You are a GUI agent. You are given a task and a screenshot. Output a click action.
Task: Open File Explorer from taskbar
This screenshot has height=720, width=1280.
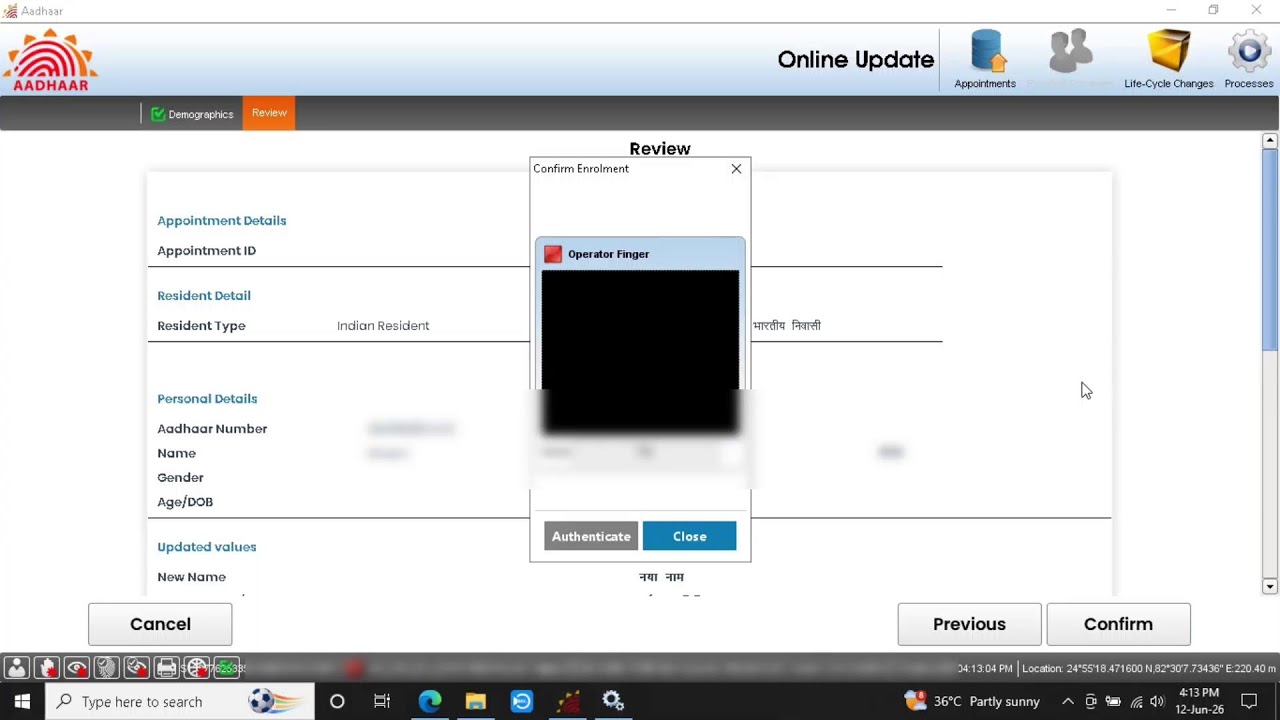coord(476,701)
